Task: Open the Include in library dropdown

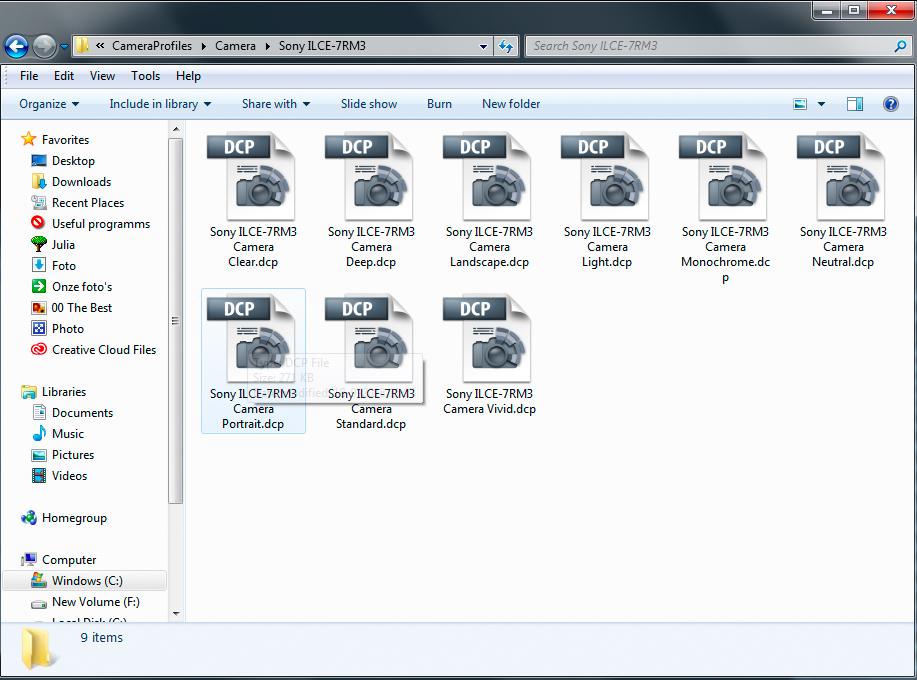Action: 160,104
